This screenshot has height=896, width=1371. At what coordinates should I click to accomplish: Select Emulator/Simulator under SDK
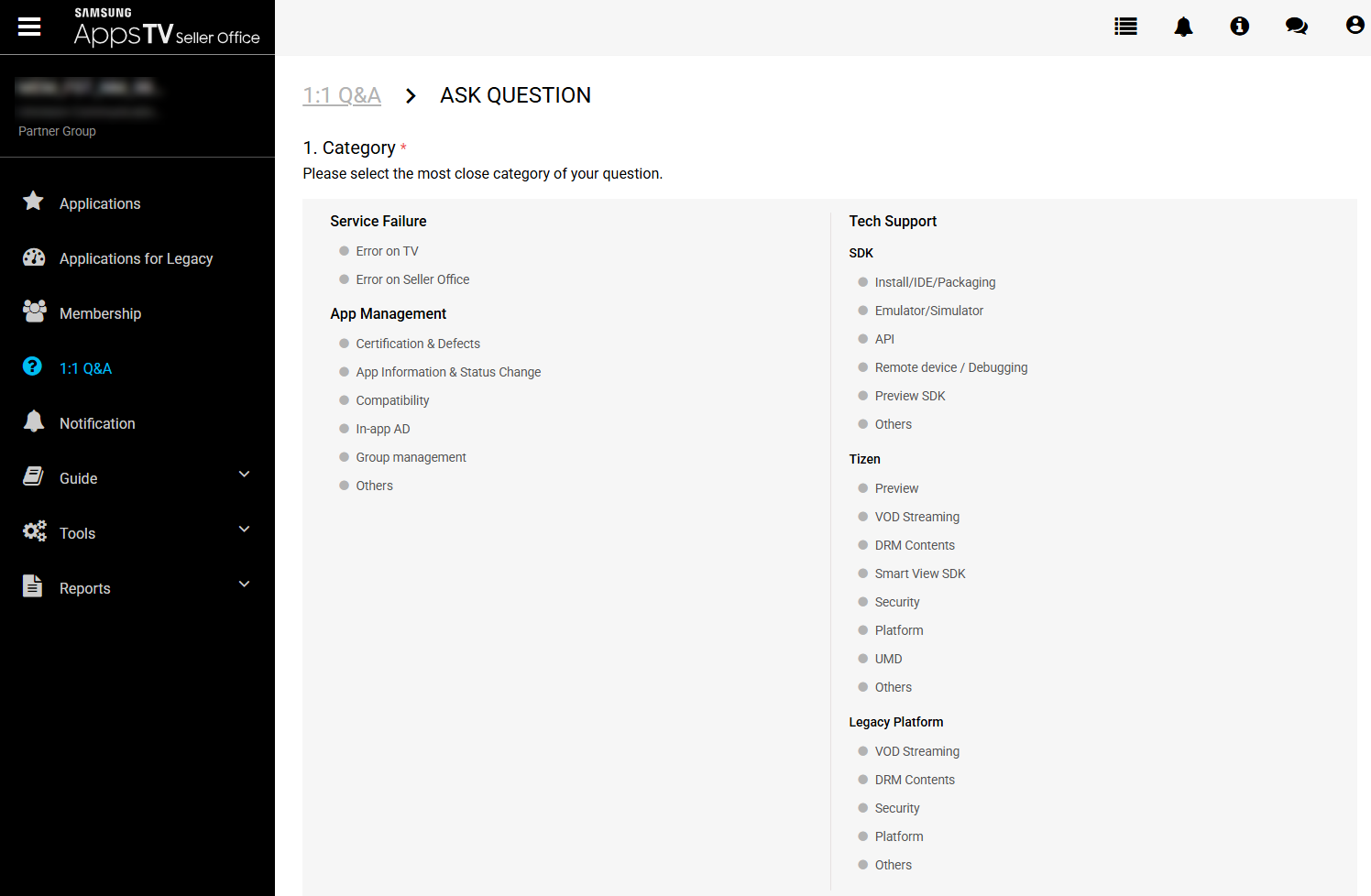click(x=863, y=311)
